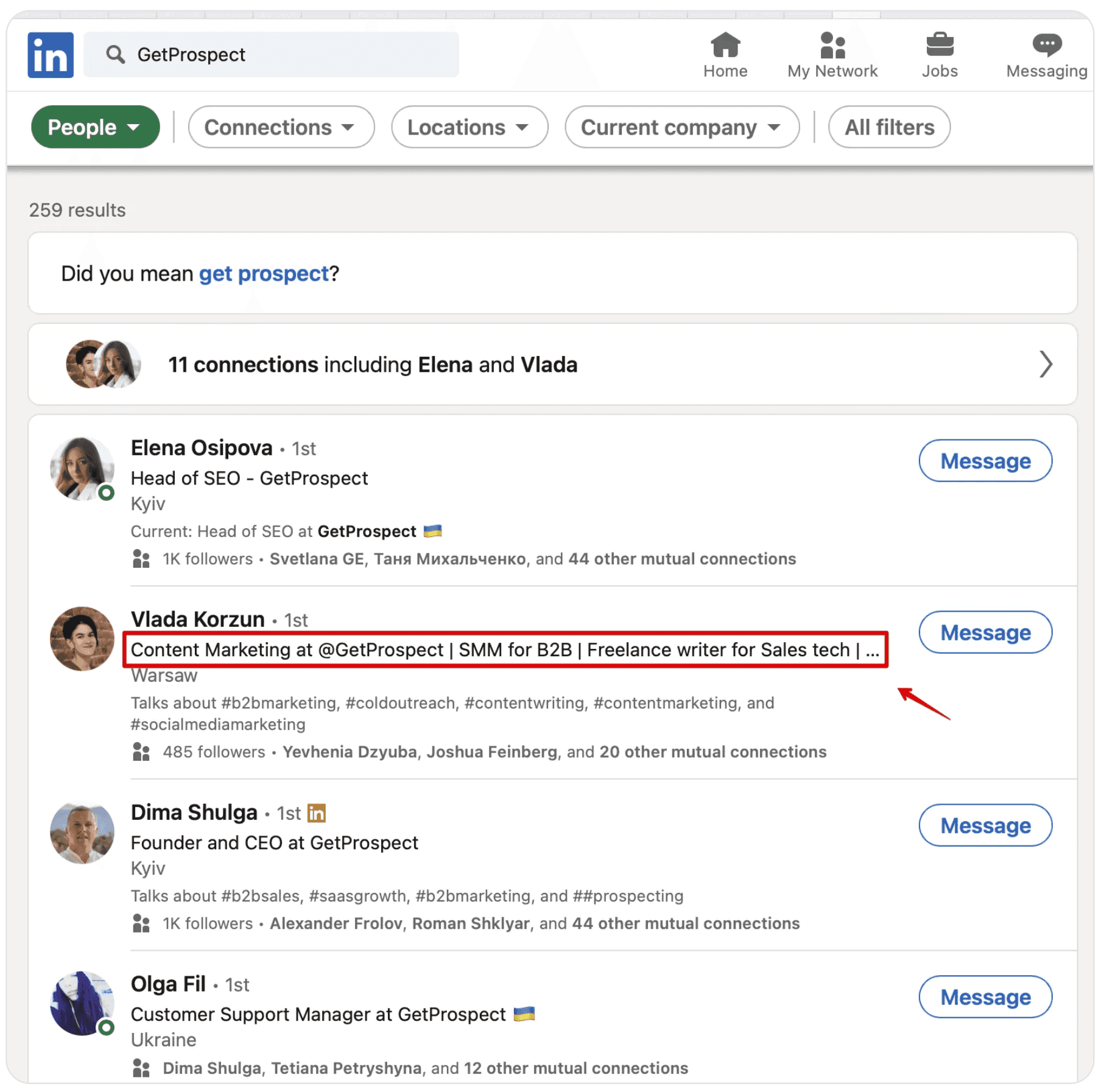Click the get prospect suggestion link
The image size is (1101, 1092).
pyautogui.click(x=263, y=274)
